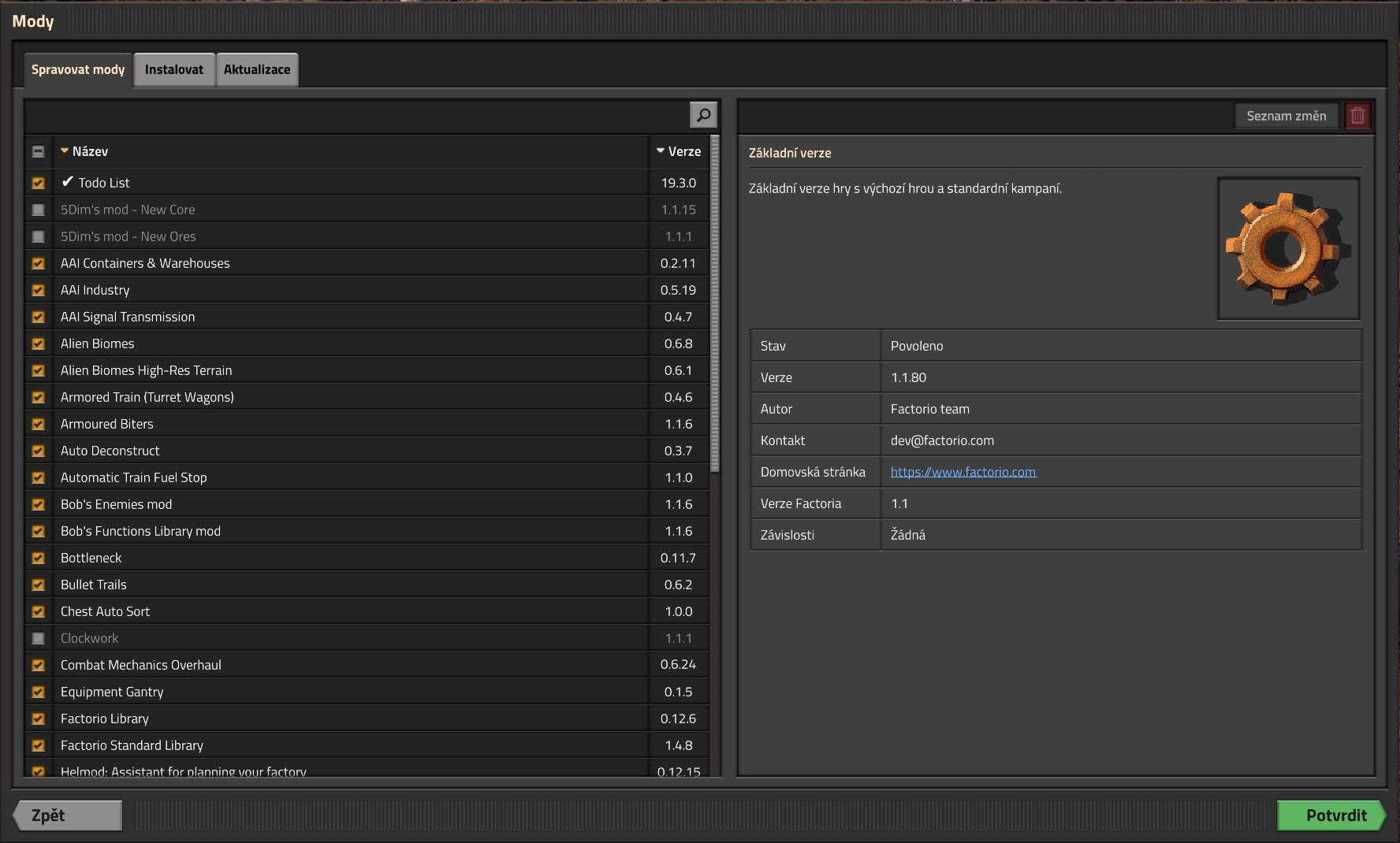Click the 1.1.80 version value
This screenshot has height=843, width=1400.
[909, 377]
